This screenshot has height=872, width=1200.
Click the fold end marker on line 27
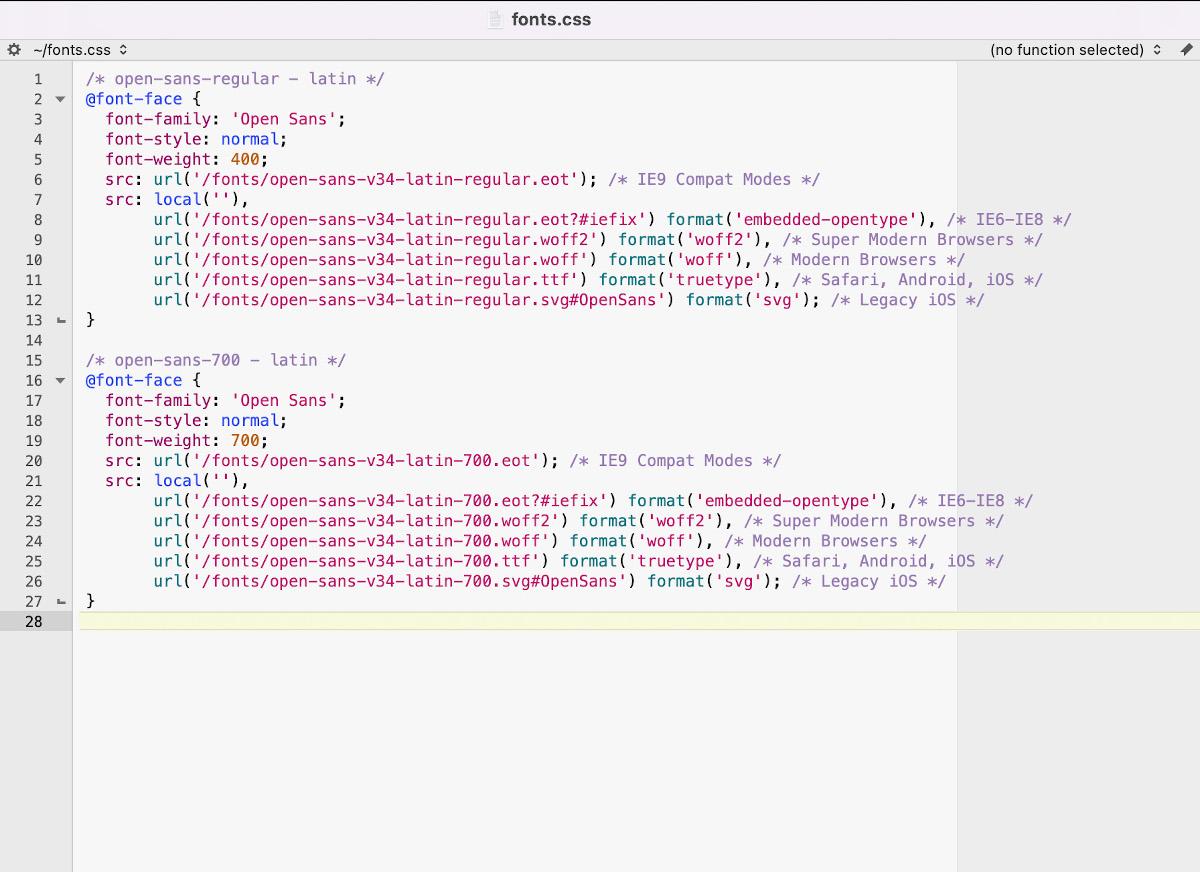click(60, 601)
